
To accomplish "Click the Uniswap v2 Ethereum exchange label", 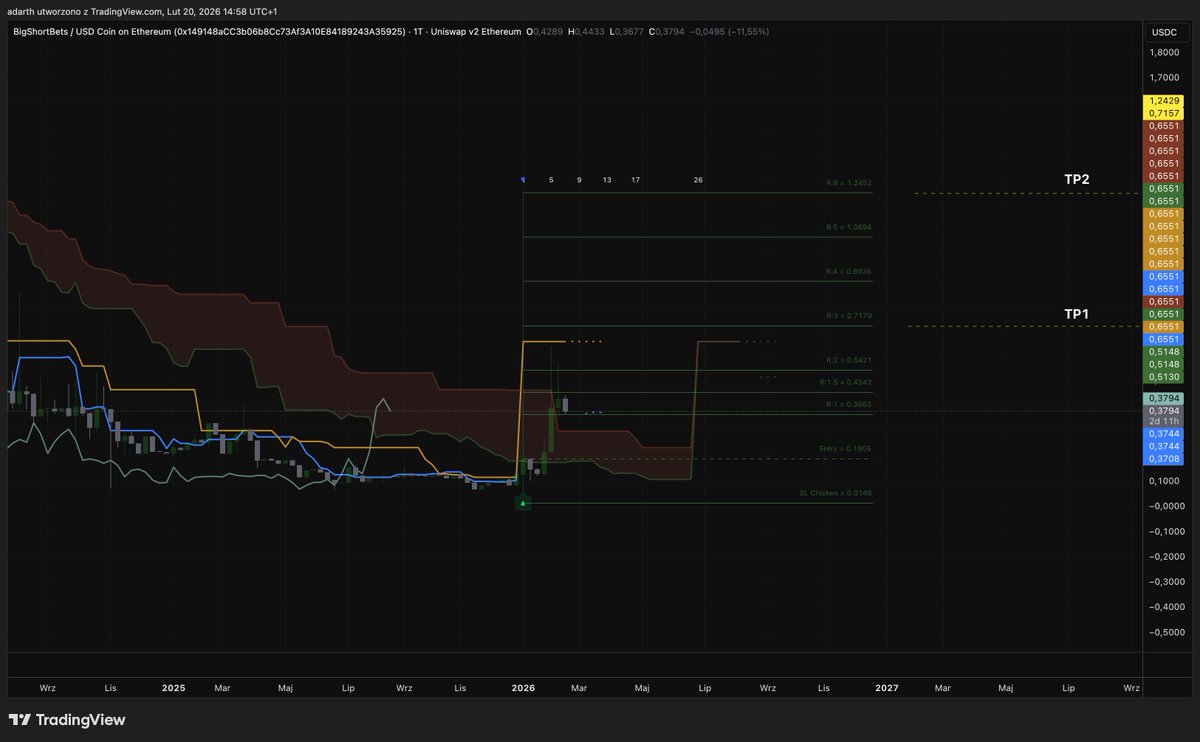I will point(477,32).
